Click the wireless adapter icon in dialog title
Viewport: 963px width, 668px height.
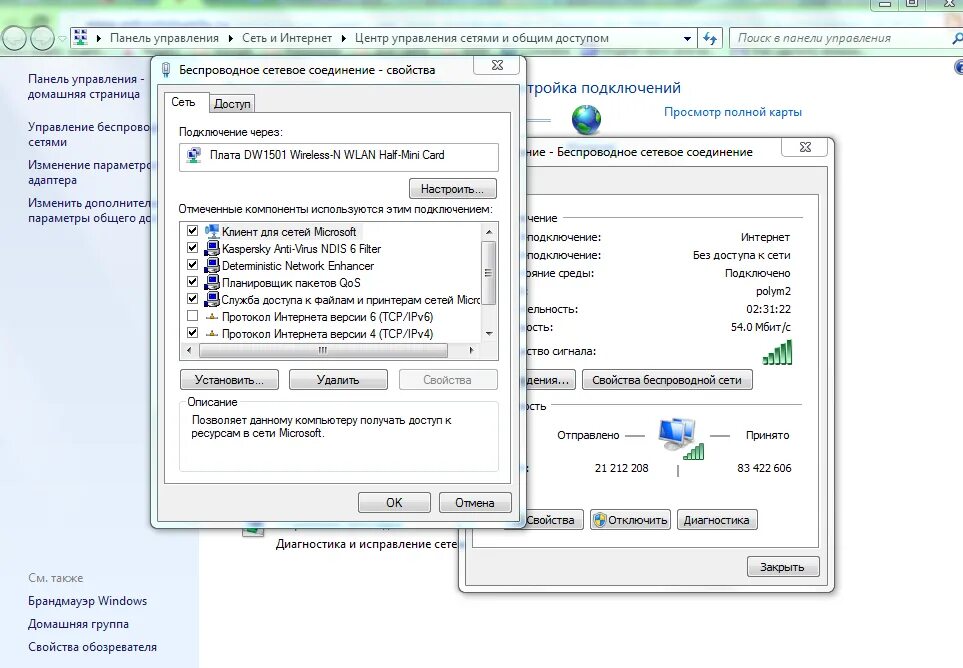point(165,69)
